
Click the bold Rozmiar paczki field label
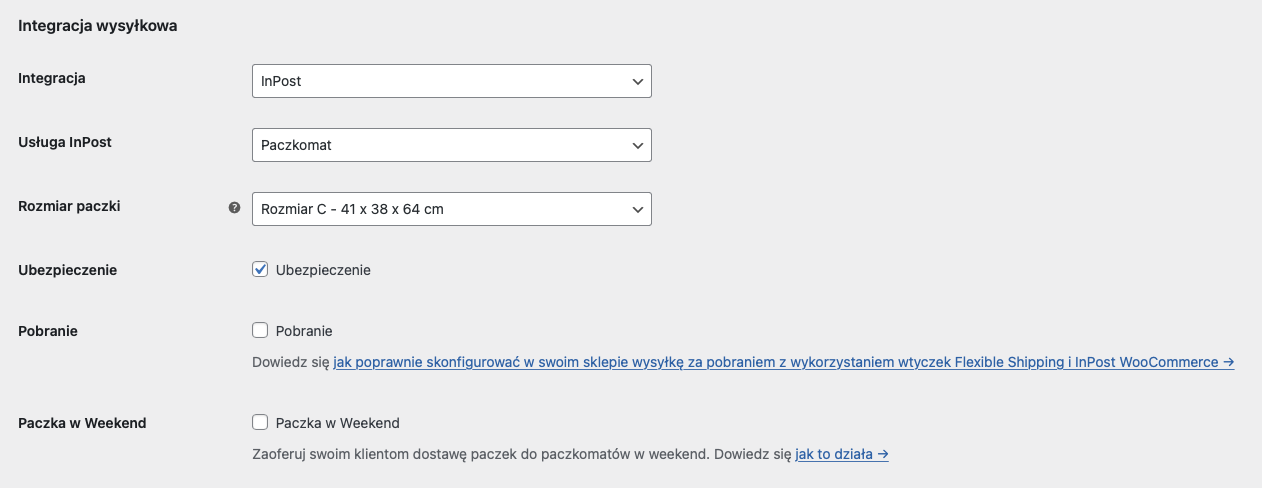pyautogui.click(x=69, y=206)
